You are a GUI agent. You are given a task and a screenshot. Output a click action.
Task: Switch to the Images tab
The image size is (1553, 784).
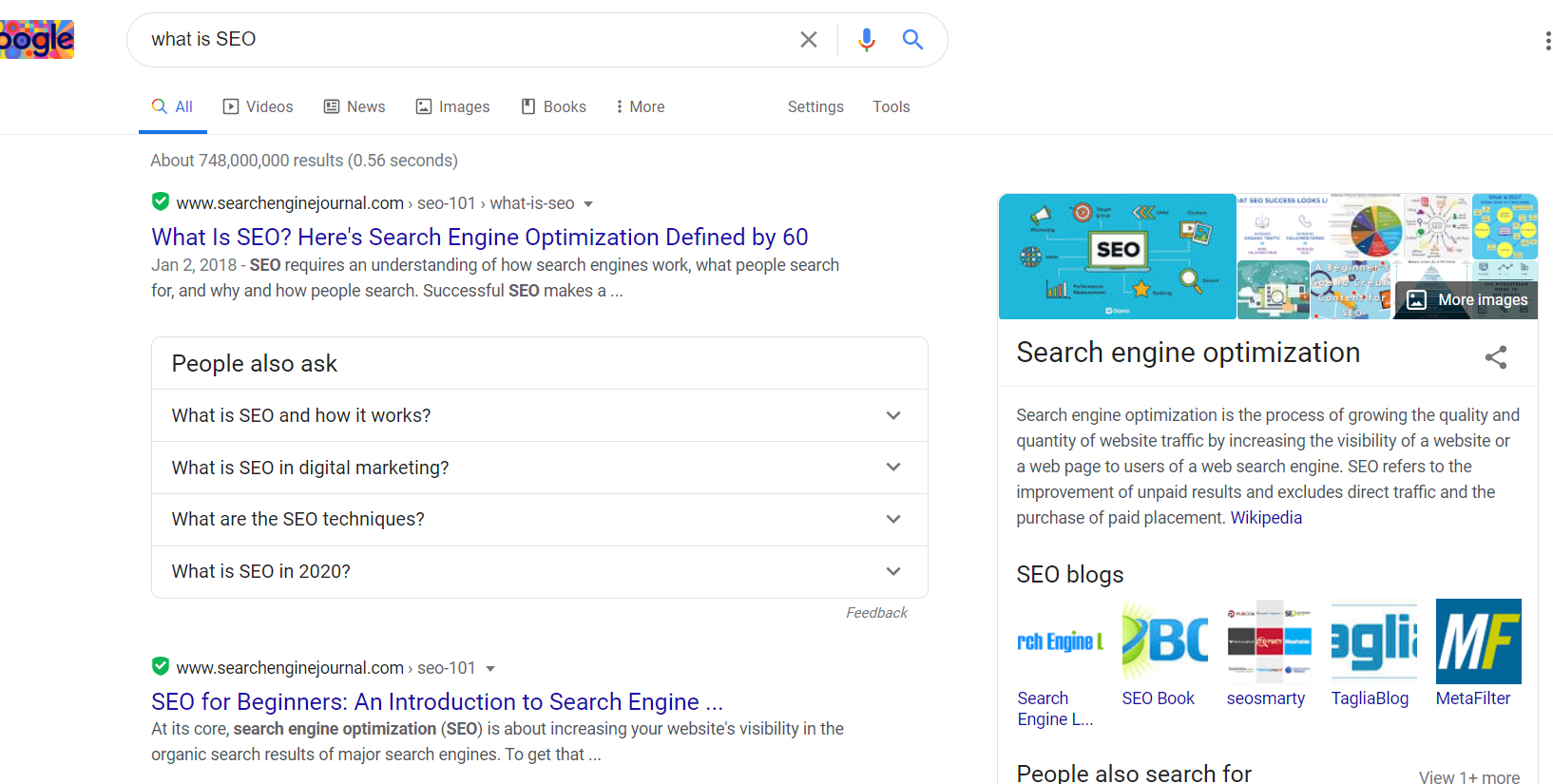[452, 106]
